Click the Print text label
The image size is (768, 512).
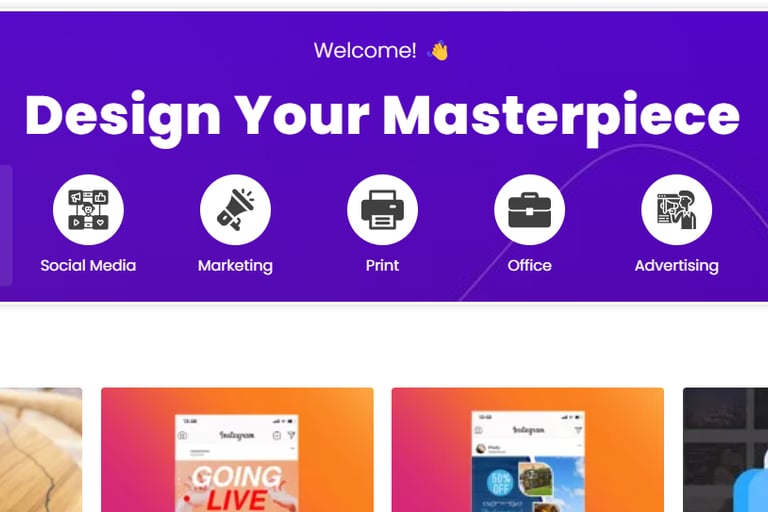click(383, 266)
